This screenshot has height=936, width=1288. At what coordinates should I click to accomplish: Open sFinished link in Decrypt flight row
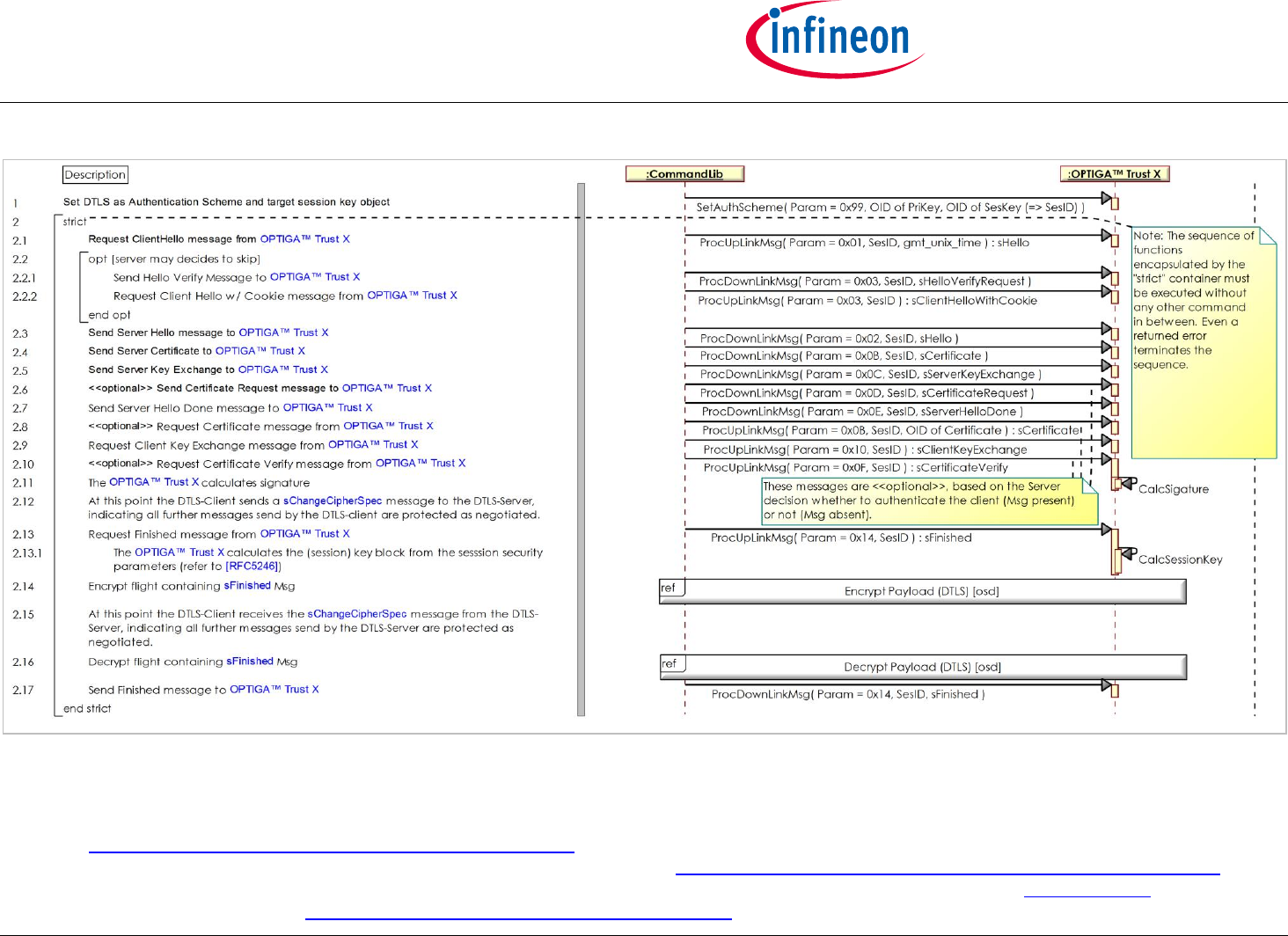coord(250,662)
